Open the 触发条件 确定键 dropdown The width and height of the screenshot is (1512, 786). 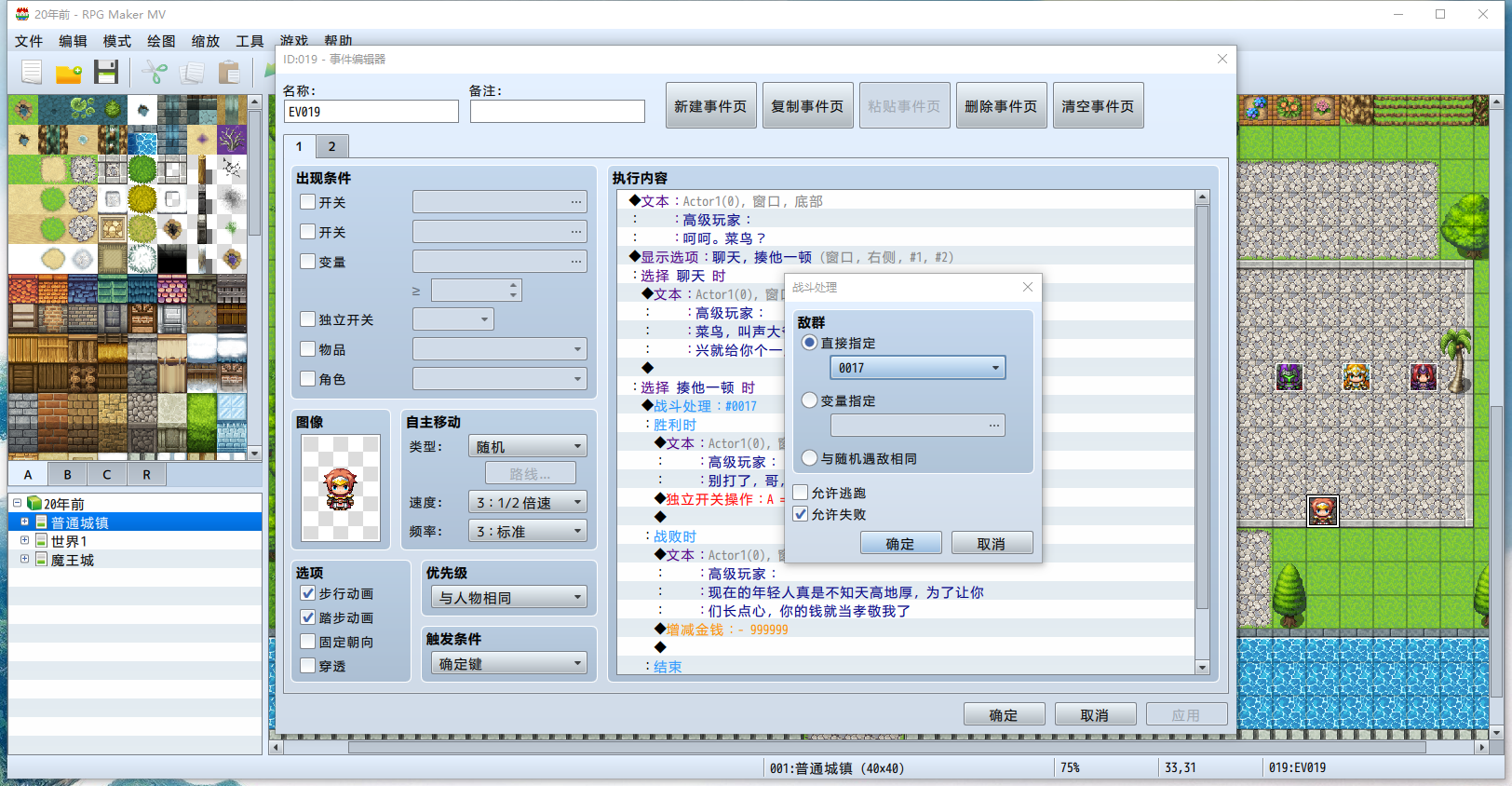(508, 663)
